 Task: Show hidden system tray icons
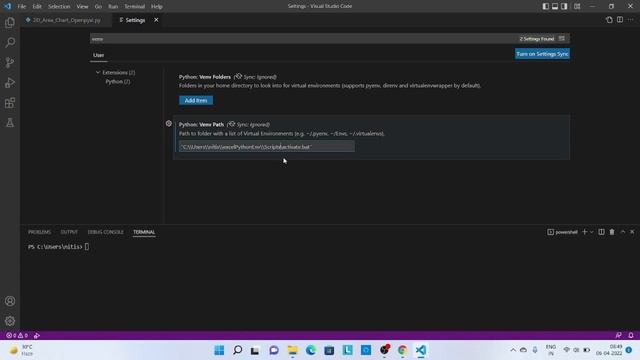coord(513,350)
